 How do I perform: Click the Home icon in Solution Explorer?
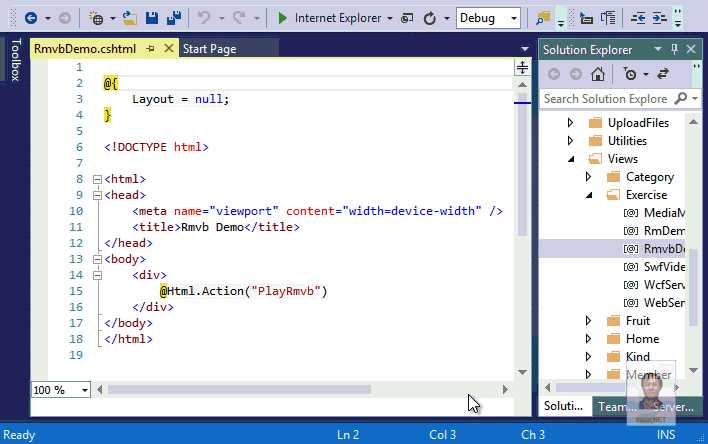598,74
